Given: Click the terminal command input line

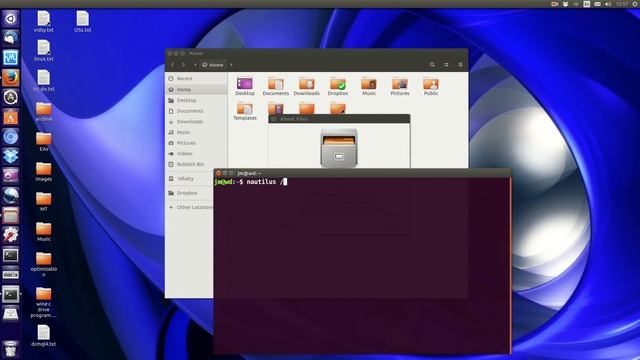Looking at the screenshot, I should 362,182.
